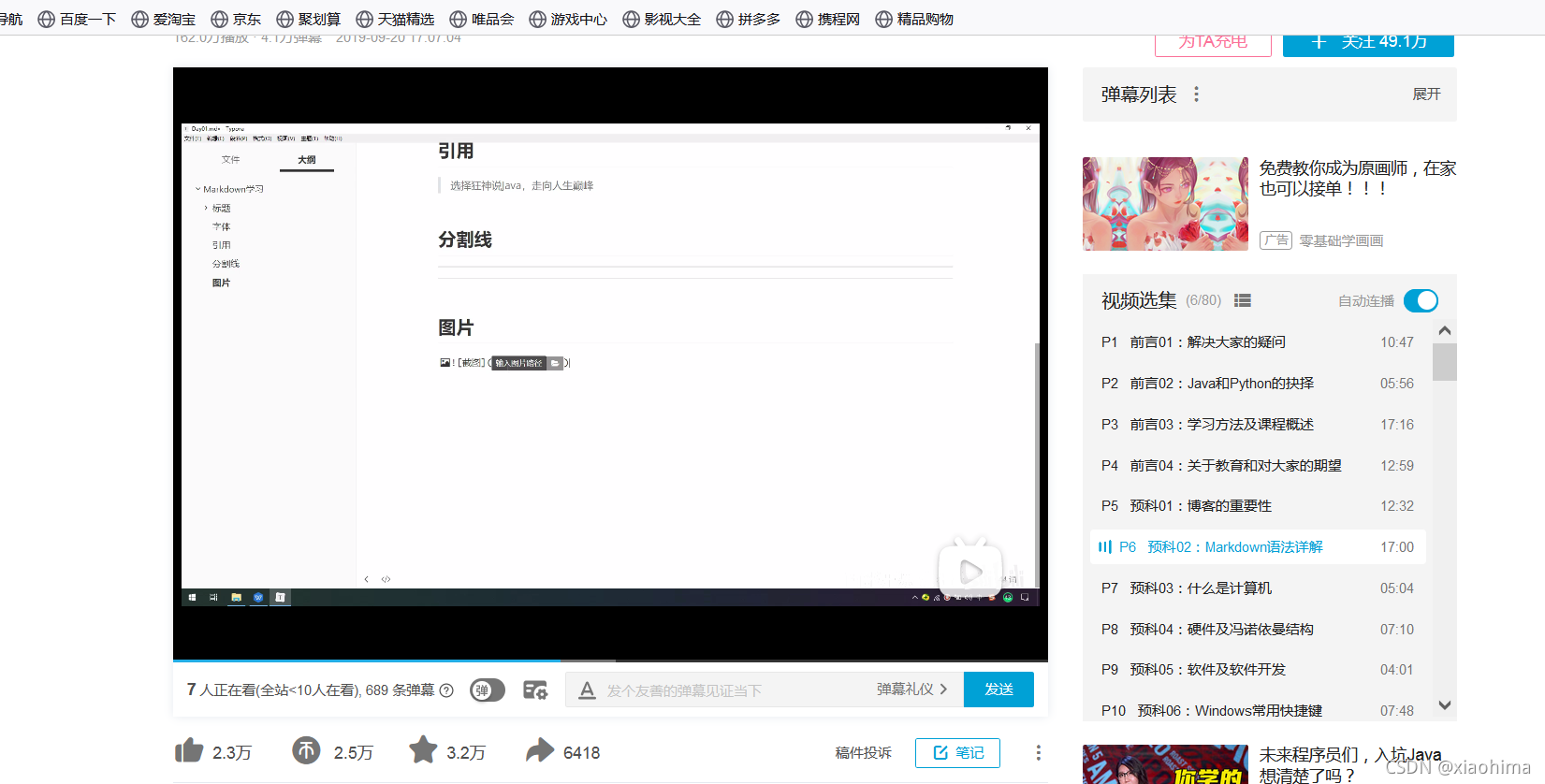
Task: Click the Windows start icon in video
Action: 192,597
